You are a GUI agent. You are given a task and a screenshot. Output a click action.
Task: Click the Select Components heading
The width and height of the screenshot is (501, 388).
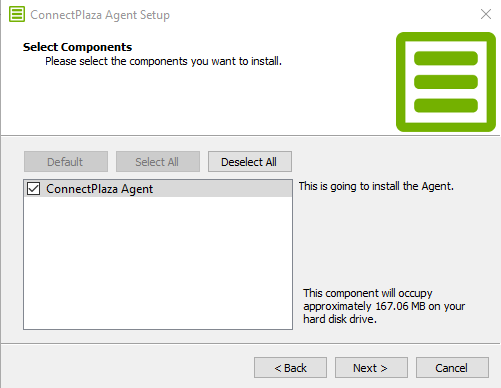tap(77, 47)
